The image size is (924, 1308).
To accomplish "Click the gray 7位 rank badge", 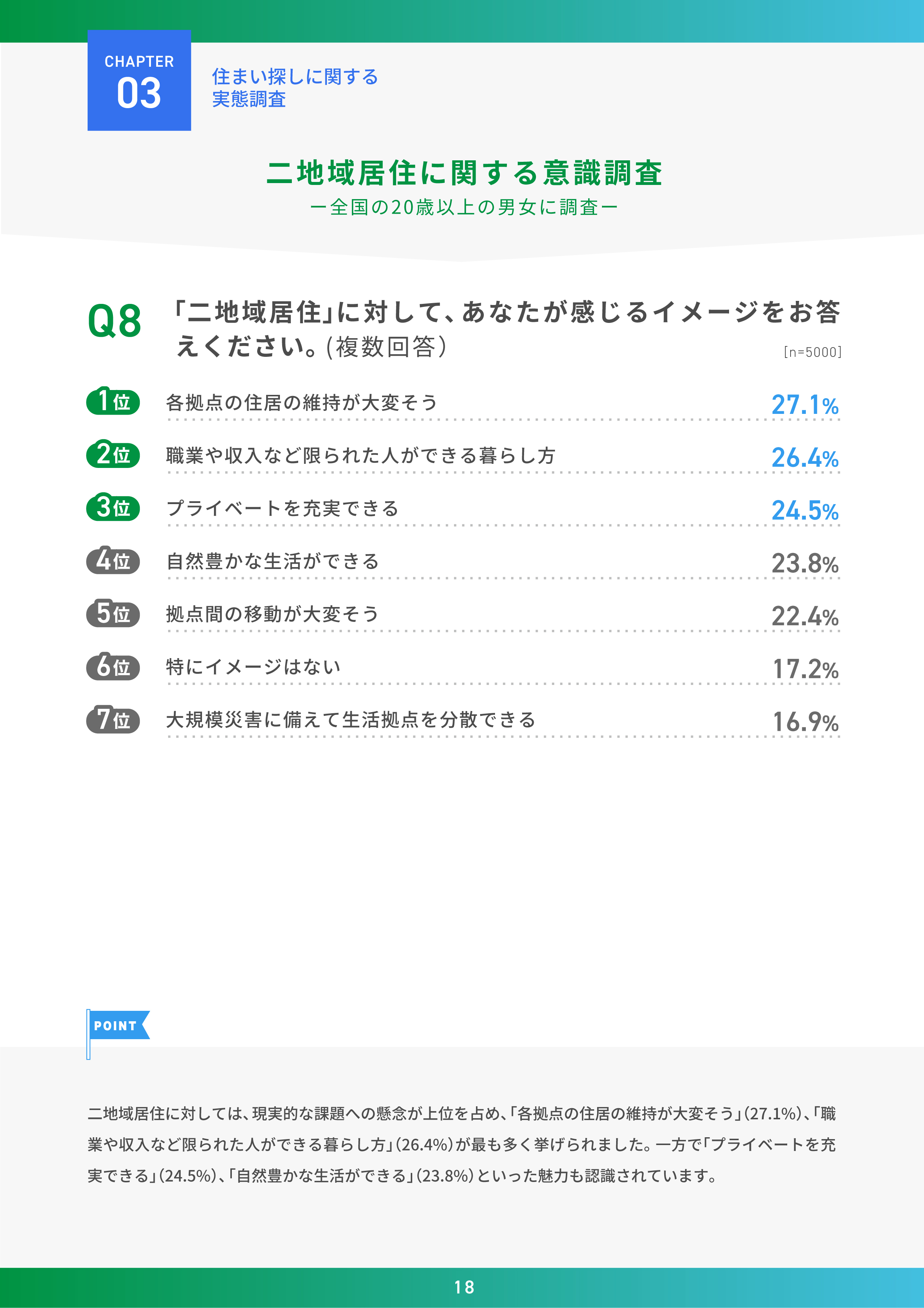I will 113,720.
